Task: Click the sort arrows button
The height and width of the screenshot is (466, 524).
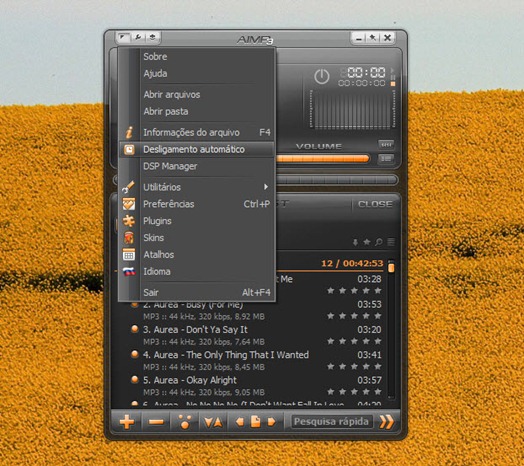Action: (213, 422)
